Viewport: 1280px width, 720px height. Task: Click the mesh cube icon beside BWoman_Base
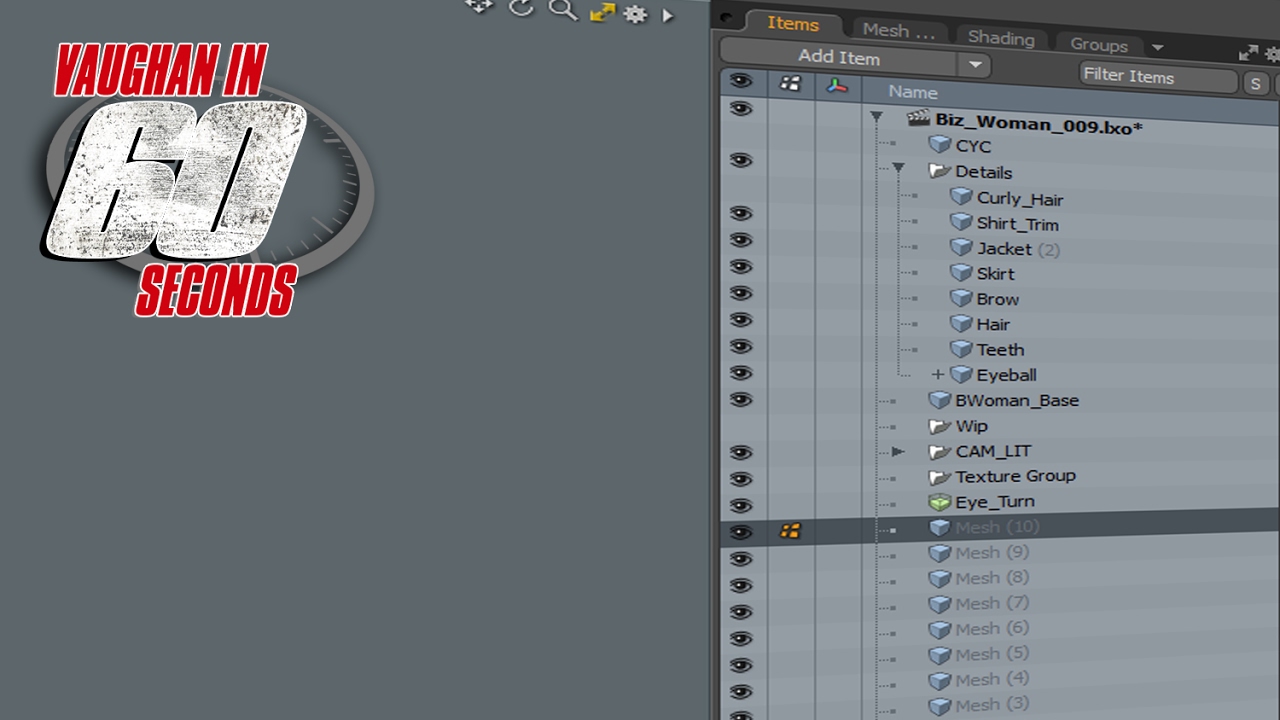coord(939,400)
